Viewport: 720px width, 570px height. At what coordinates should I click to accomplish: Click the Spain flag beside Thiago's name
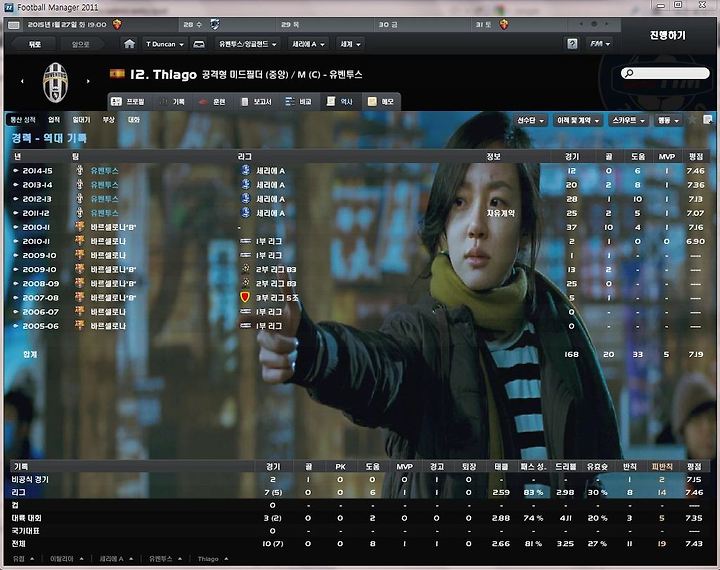tap(117, 73)
